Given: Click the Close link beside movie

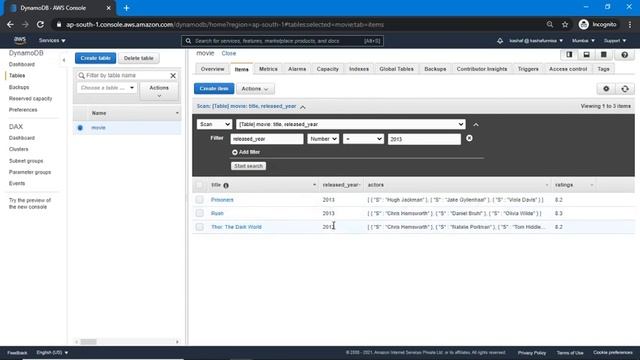Looking at the screenshot, I should (x=229, y=53).
